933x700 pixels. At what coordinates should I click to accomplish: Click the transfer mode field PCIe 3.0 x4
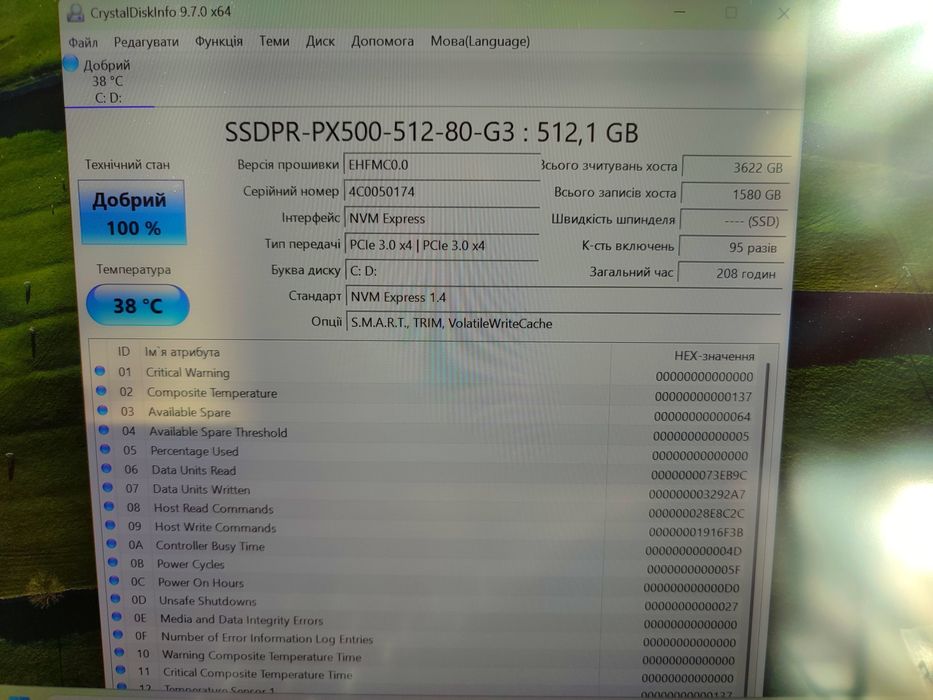click(442, 245)
